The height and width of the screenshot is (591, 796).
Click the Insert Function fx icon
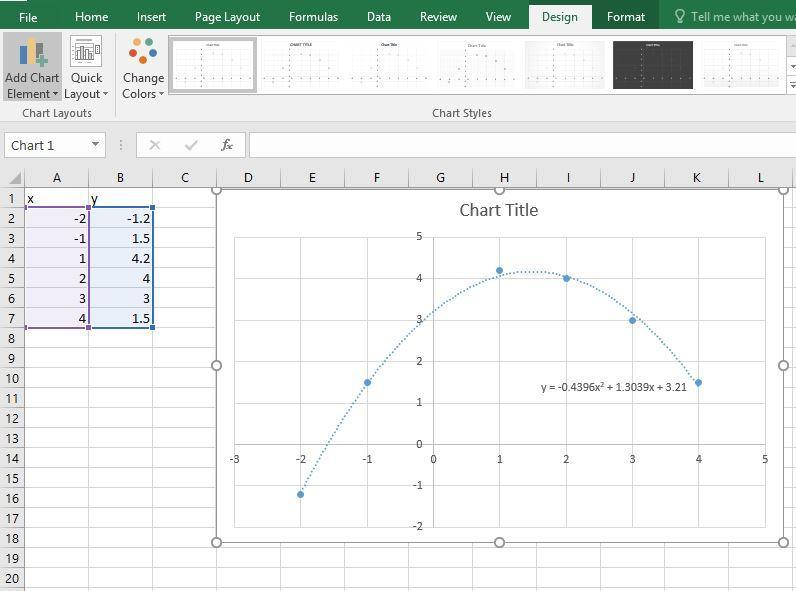click(x=227, y=145)
